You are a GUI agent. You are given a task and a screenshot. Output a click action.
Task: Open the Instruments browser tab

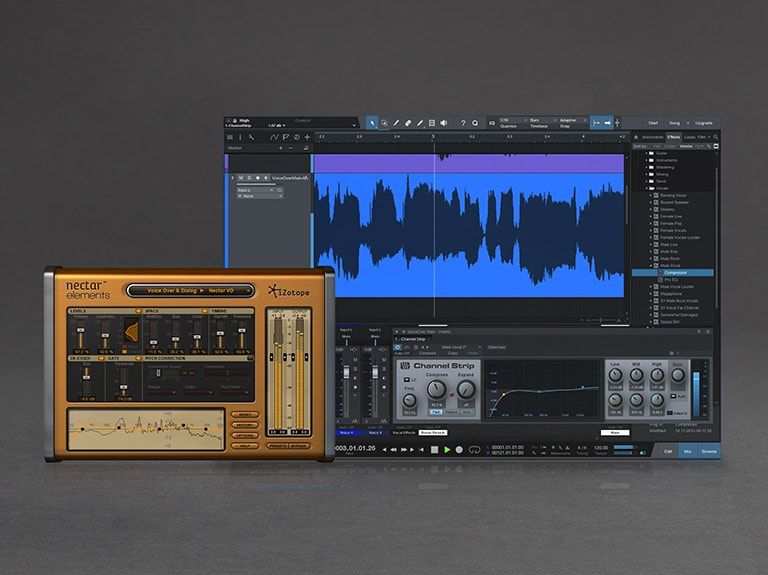click(x=652, y=137)
